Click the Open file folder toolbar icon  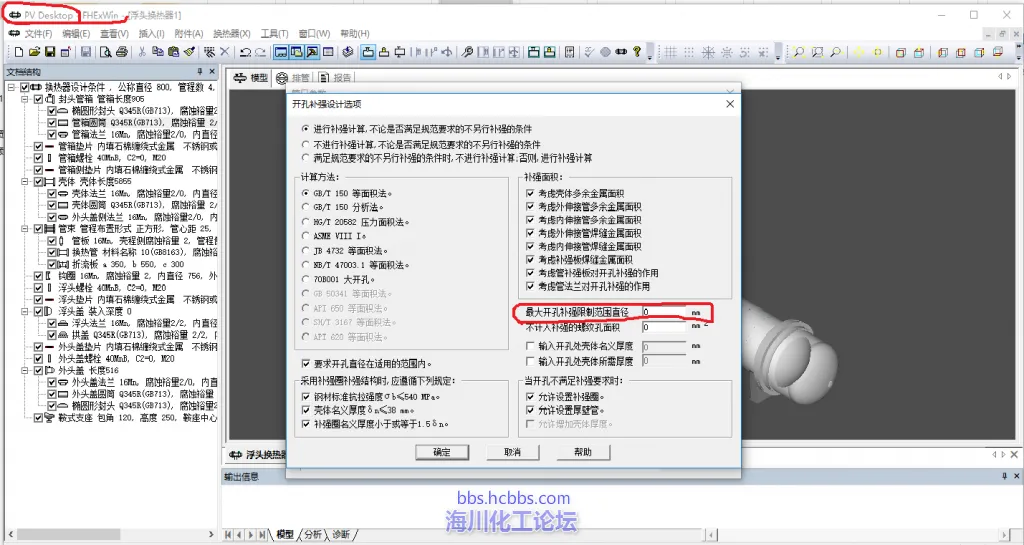[x=34, y=52]
